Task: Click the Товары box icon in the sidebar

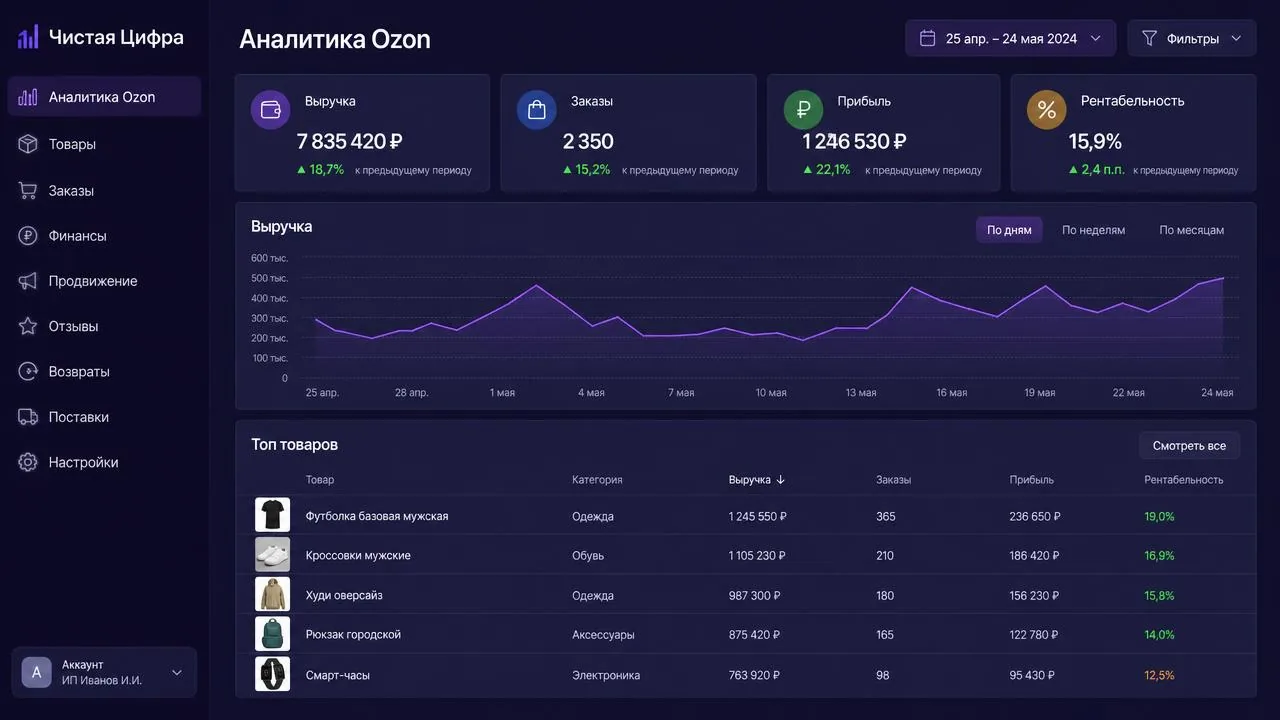Action: (x=28, y=144)
